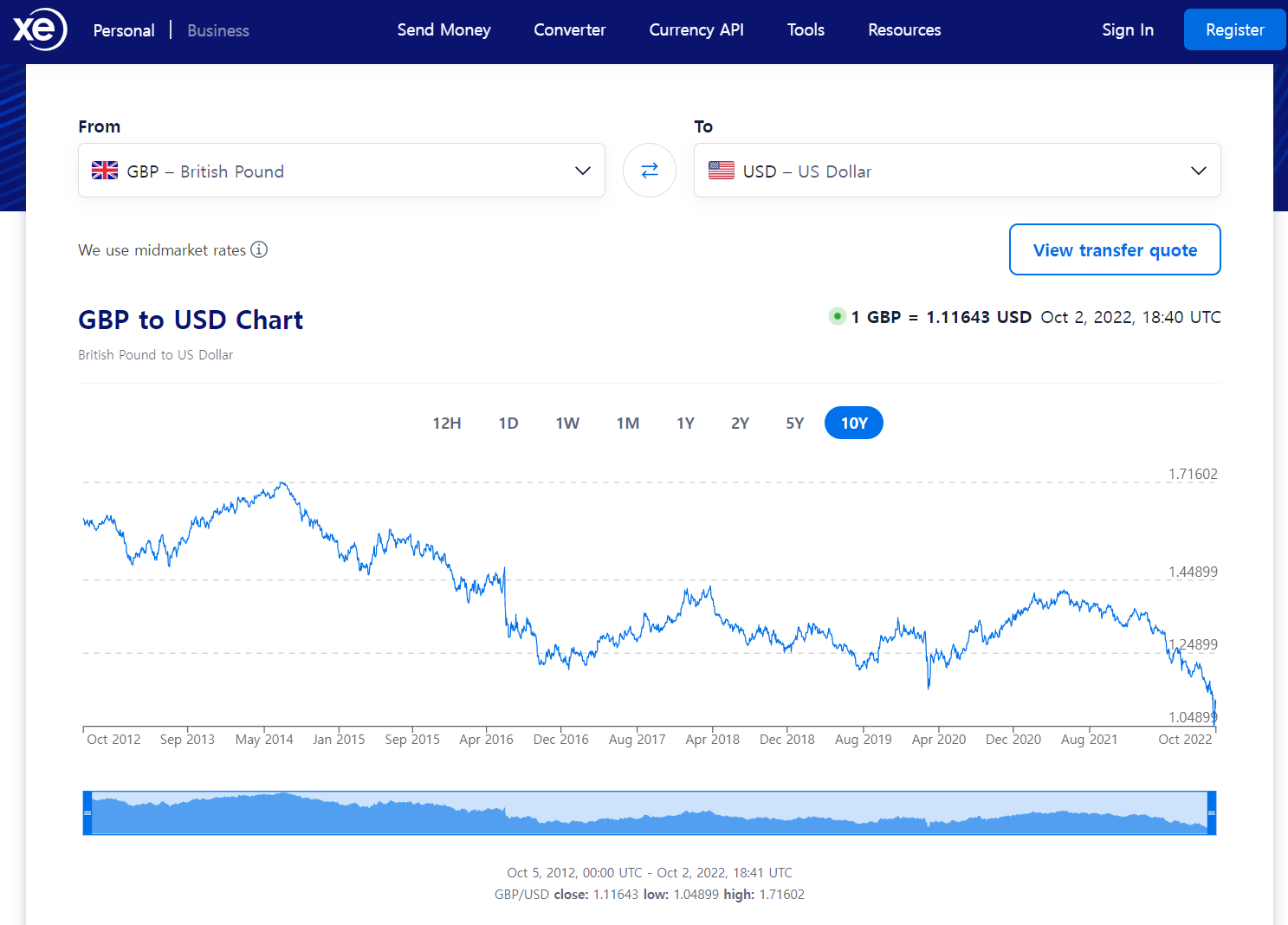
Task: Click the left range slider handle
Action: (x=87, y=813)
